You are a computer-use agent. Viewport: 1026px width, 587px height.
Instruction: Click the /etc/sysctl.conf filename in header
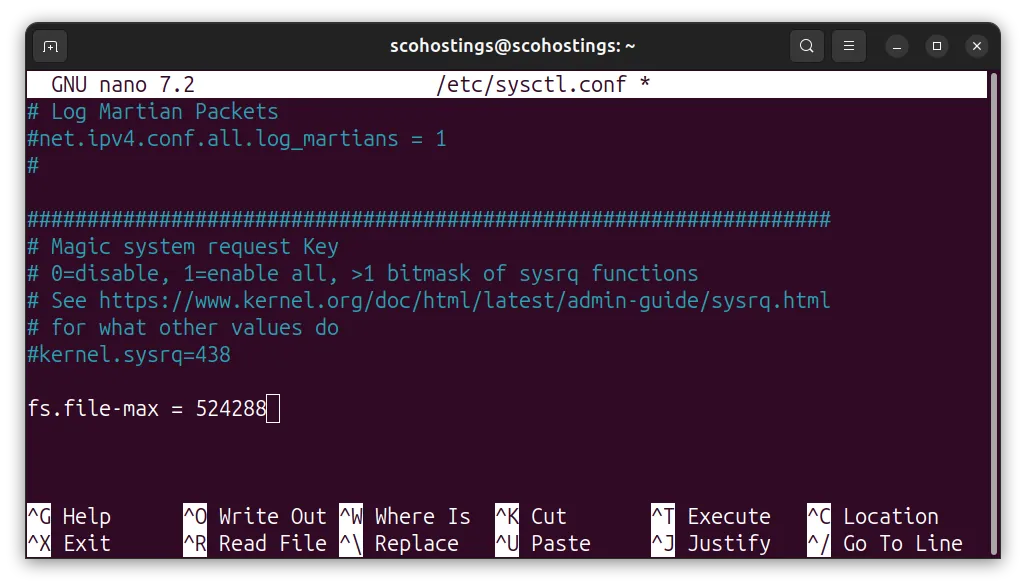point(531,84)
